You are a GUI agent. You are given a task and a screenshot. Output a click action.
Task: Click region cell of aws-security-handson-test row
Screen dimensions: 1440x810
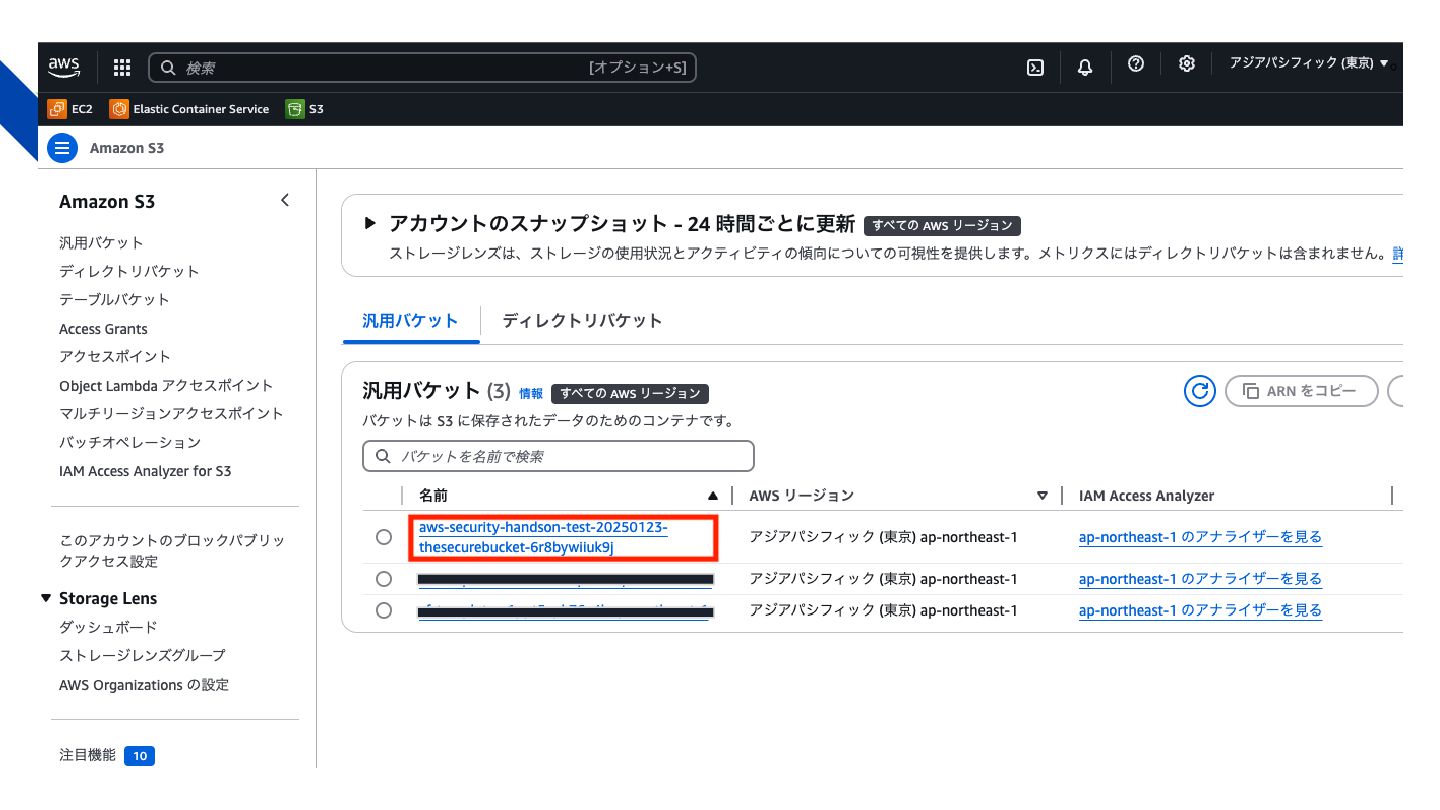click(883, 537)
